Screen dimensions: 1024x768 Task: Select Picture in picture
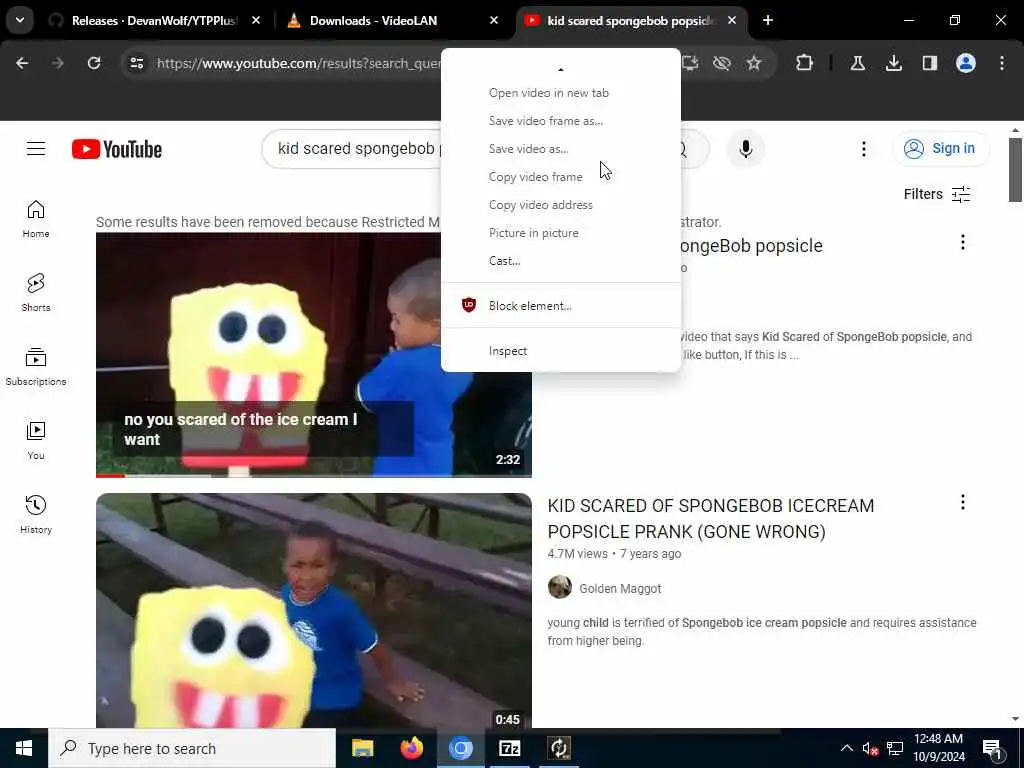560,233
